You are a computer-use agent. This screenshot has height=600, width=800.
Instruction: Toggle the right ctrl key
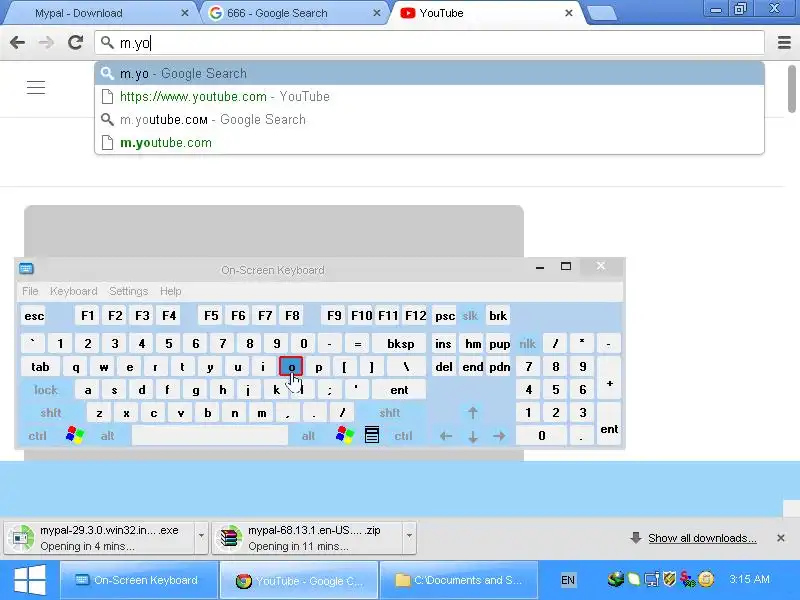(x=403, y=436)
